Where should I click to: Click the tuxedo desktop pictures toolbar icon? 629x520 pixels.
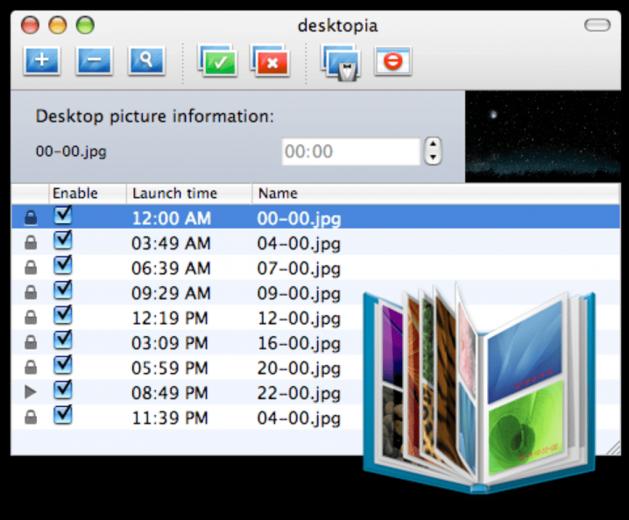point(341,62)
